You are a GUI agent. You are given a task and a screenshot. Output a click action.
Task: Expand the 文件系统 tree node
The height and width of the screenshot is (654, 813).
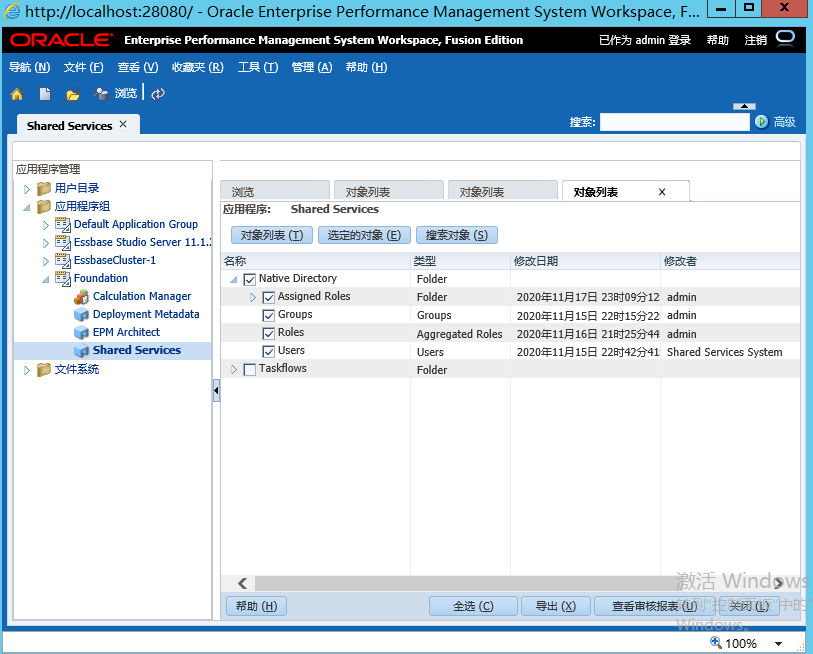coord(27,370)
